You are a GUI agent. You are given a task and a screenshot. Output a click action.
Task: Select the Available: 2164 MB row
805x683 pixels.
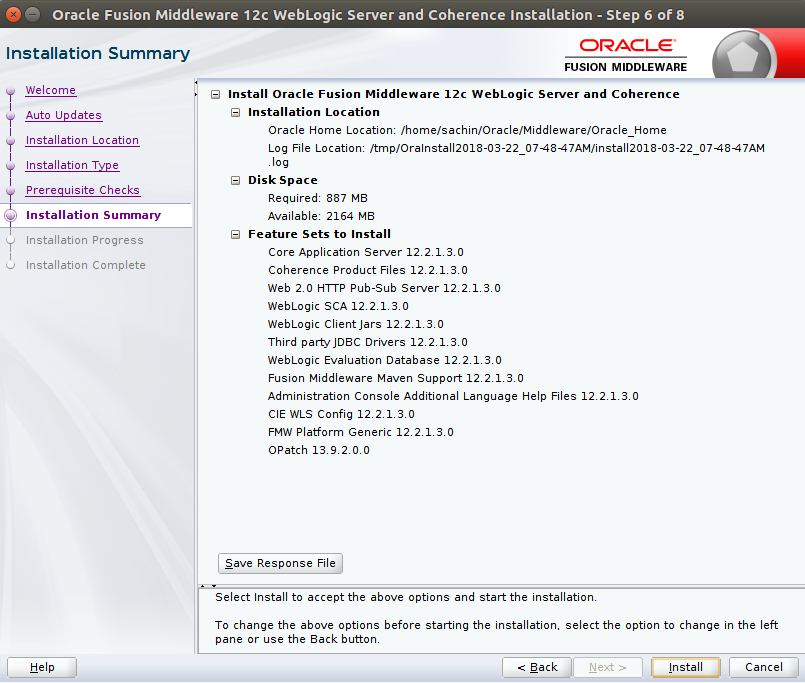(x=321, y=216)
